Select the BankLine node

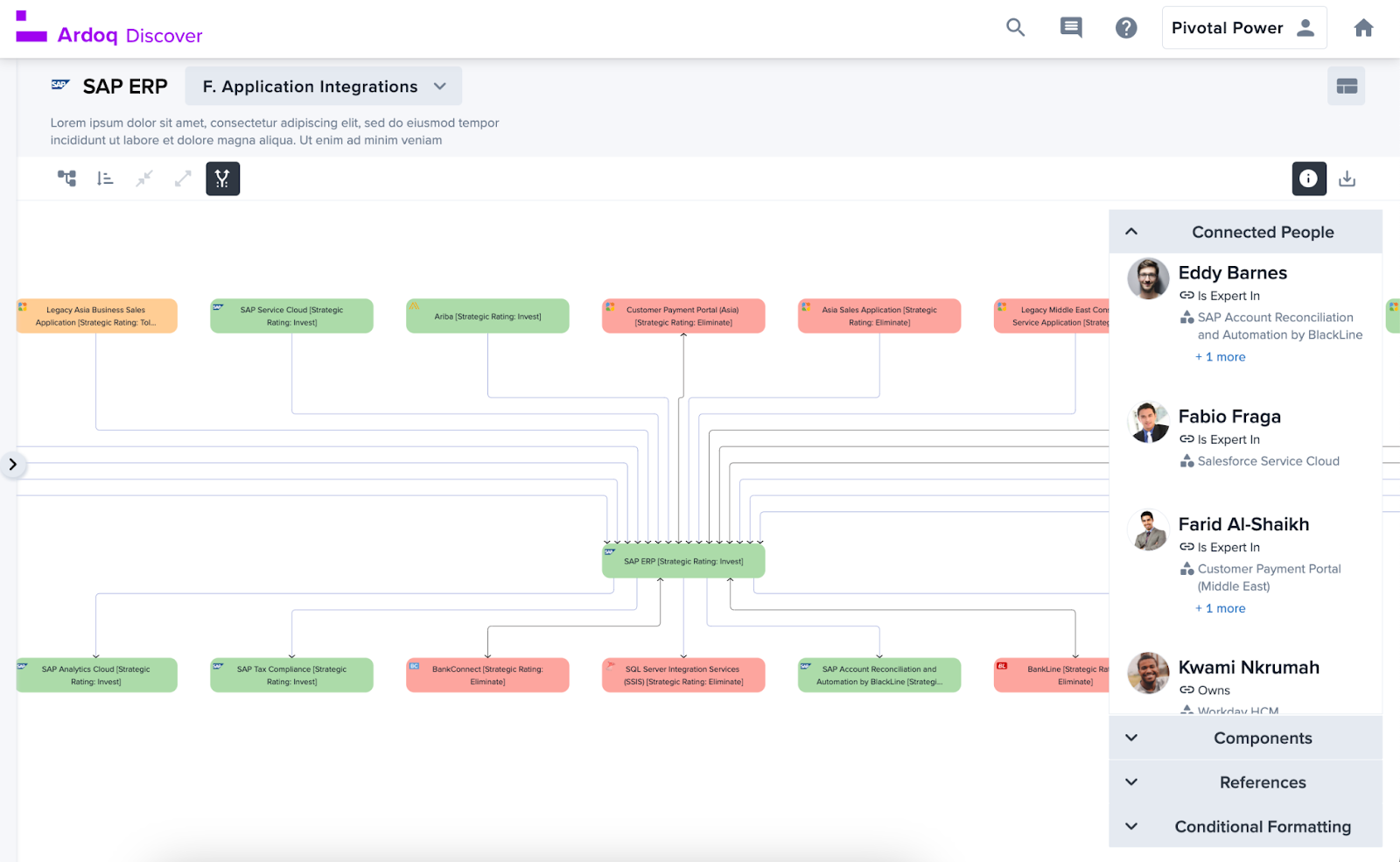point(1052,676)
